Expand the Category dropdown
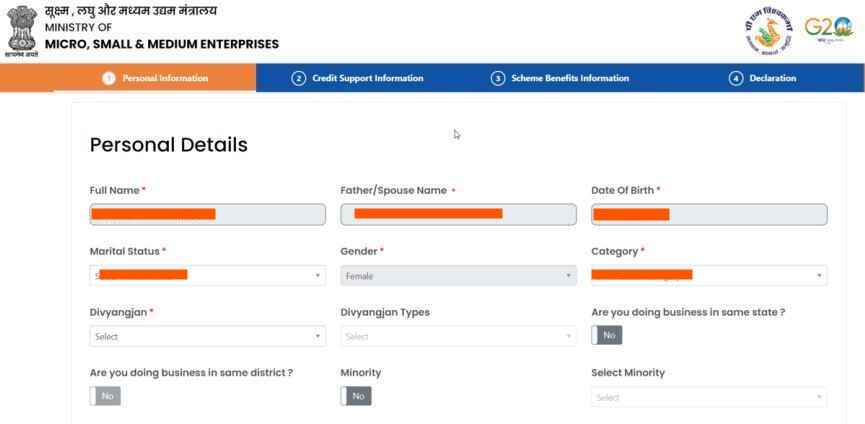 click(709, 275)
